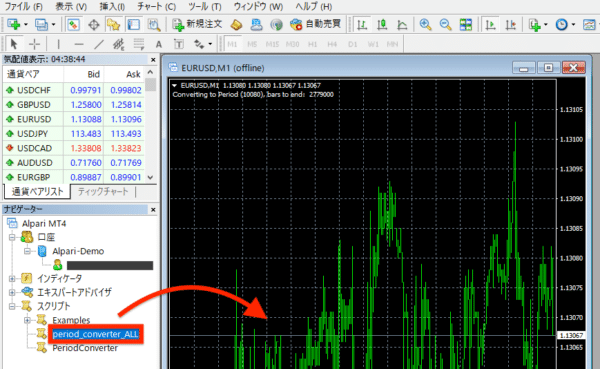This screenshot has width=600, height=369.
Task: Click the zoom out magnifier icon
Action: point(445,24)
